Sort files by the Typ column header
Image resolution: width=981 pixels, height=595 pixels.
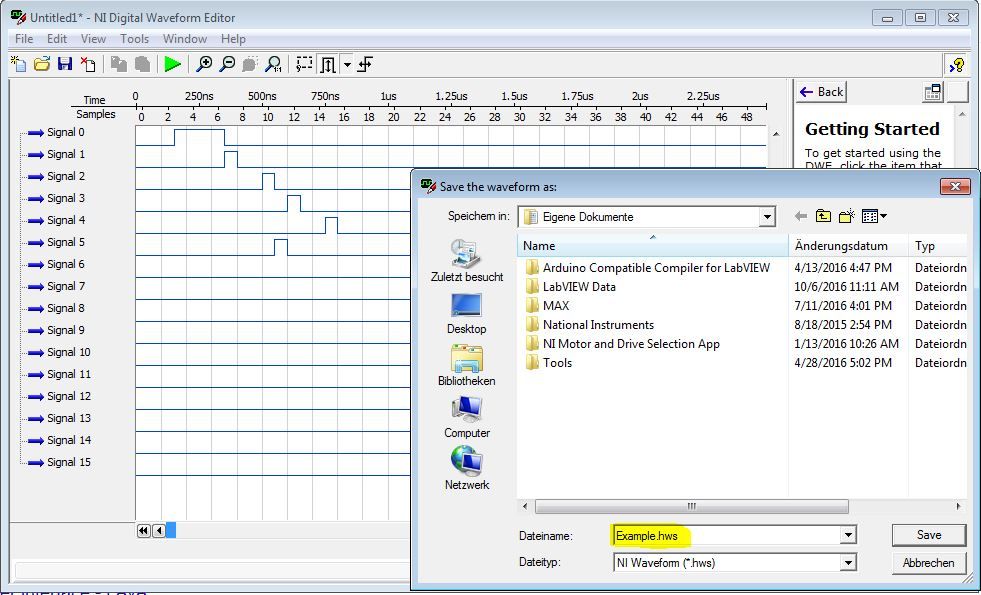click(938, 246)
